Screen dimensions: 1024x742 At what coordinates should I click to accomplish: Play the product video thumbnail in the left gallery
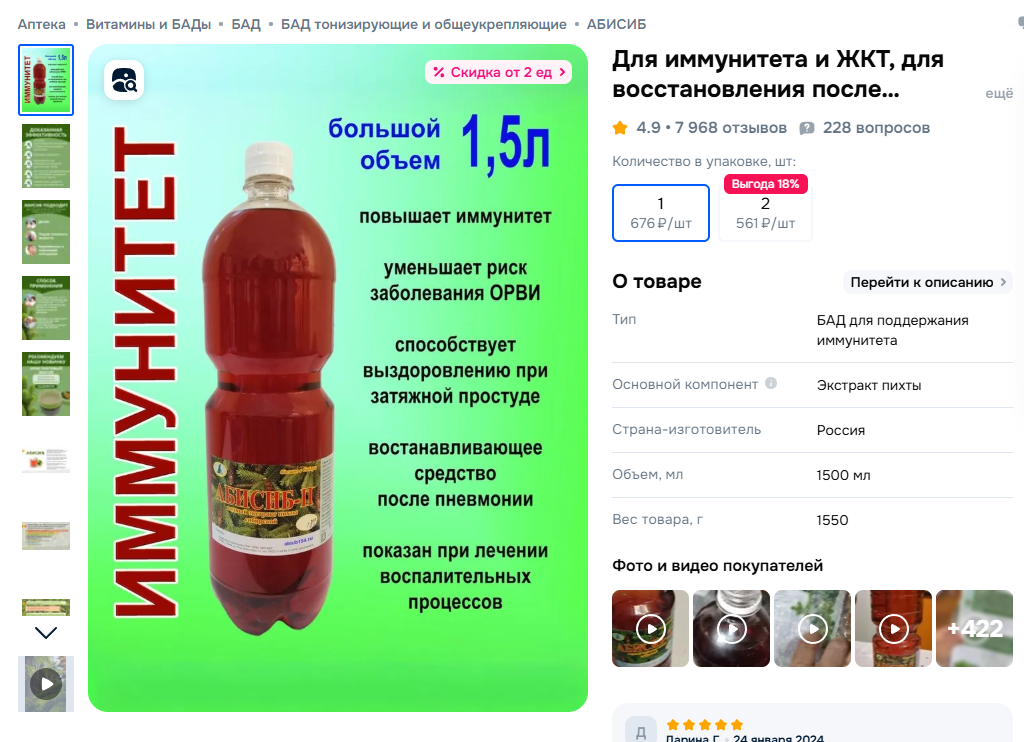pyautogui.click(x=46, y=684)
